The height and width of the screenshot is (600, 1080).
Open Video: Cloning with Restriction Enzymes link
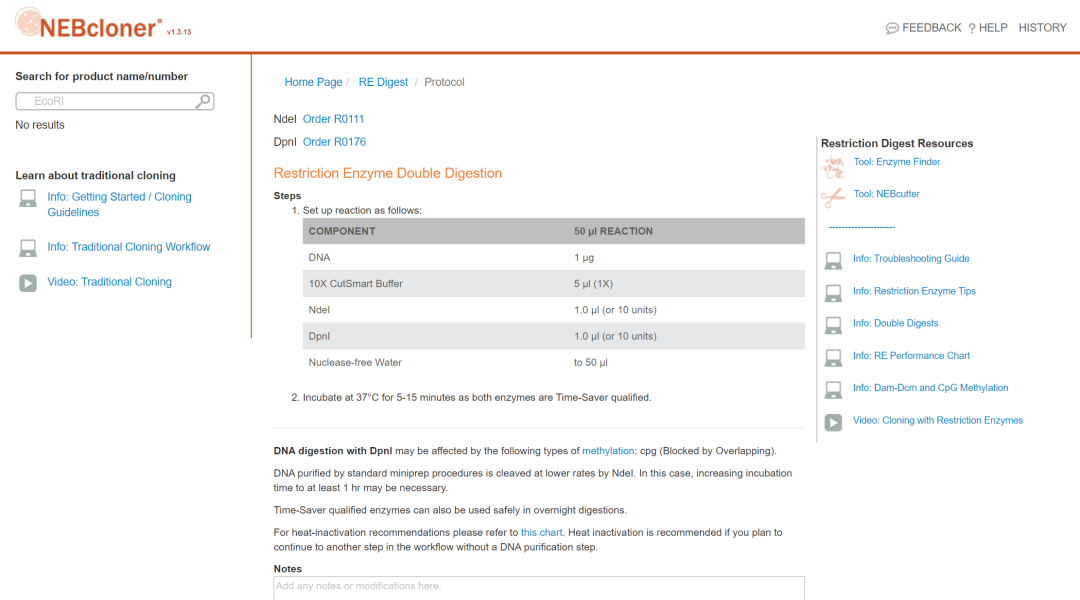(x=937, y=420)
